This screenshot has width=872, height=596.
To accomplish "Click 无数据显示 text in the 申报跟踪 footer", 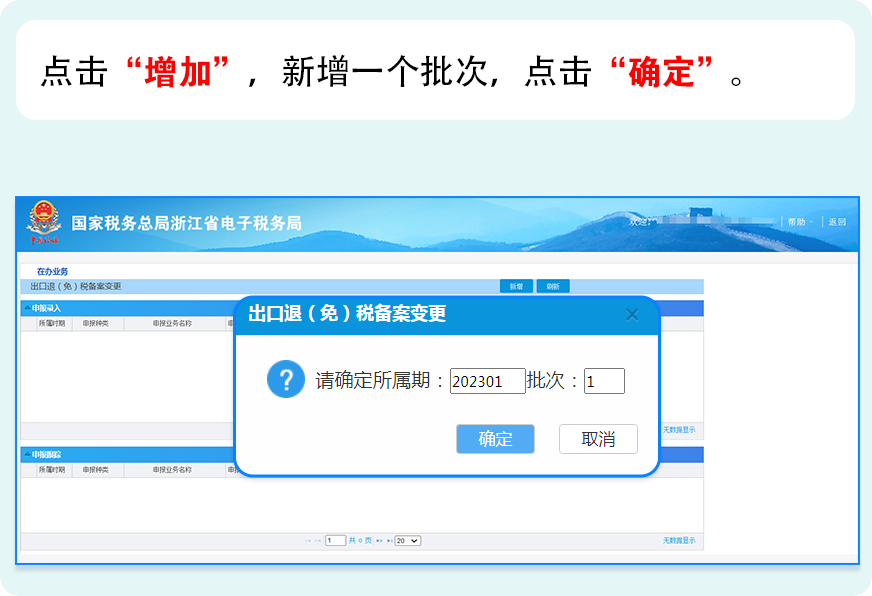I will (x=678, y=540).
